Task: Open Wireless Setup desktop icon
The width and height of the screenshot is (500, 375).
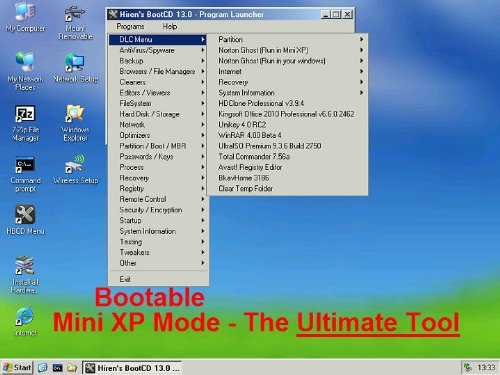Action: click(x=76, y=169)
